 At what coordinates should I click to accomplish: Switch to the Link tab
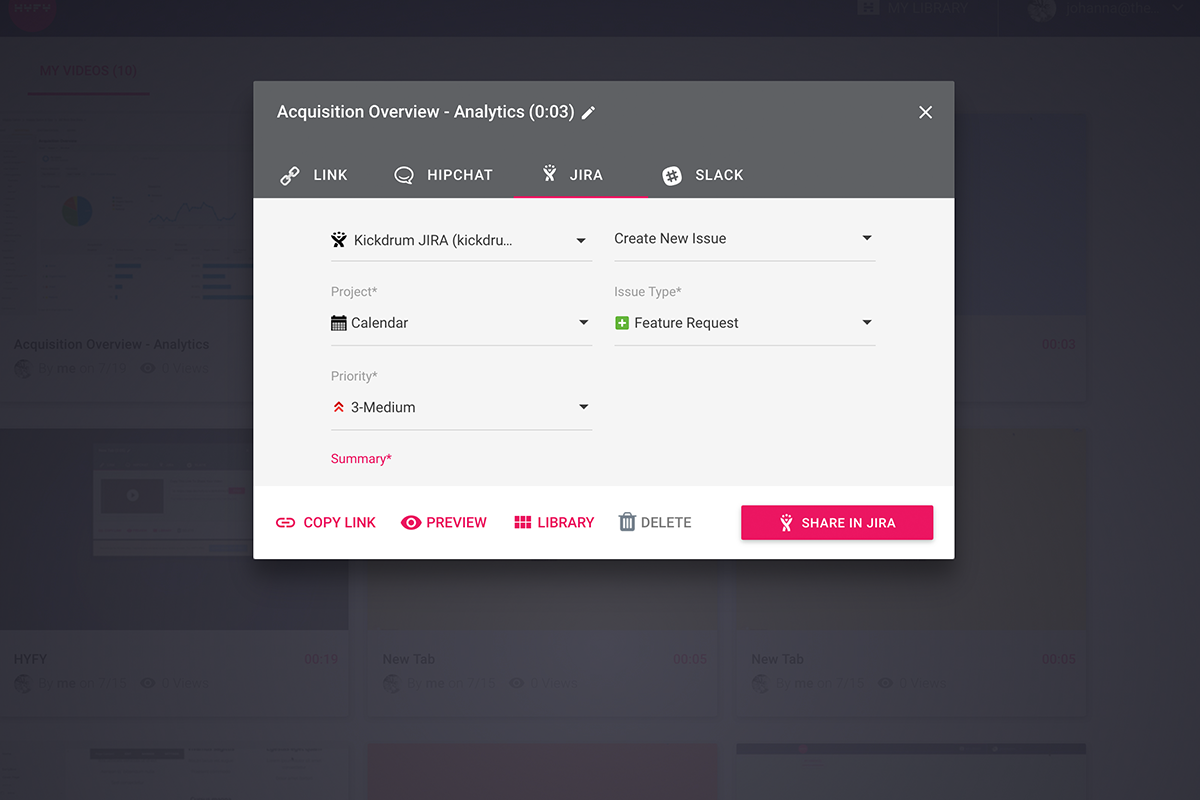(314, 175)
